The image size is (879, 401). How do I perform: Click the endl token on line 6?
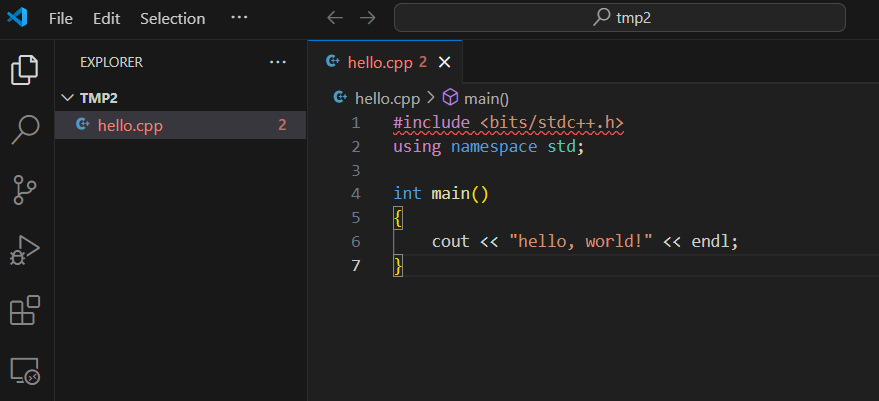click(x=710, y=242)
